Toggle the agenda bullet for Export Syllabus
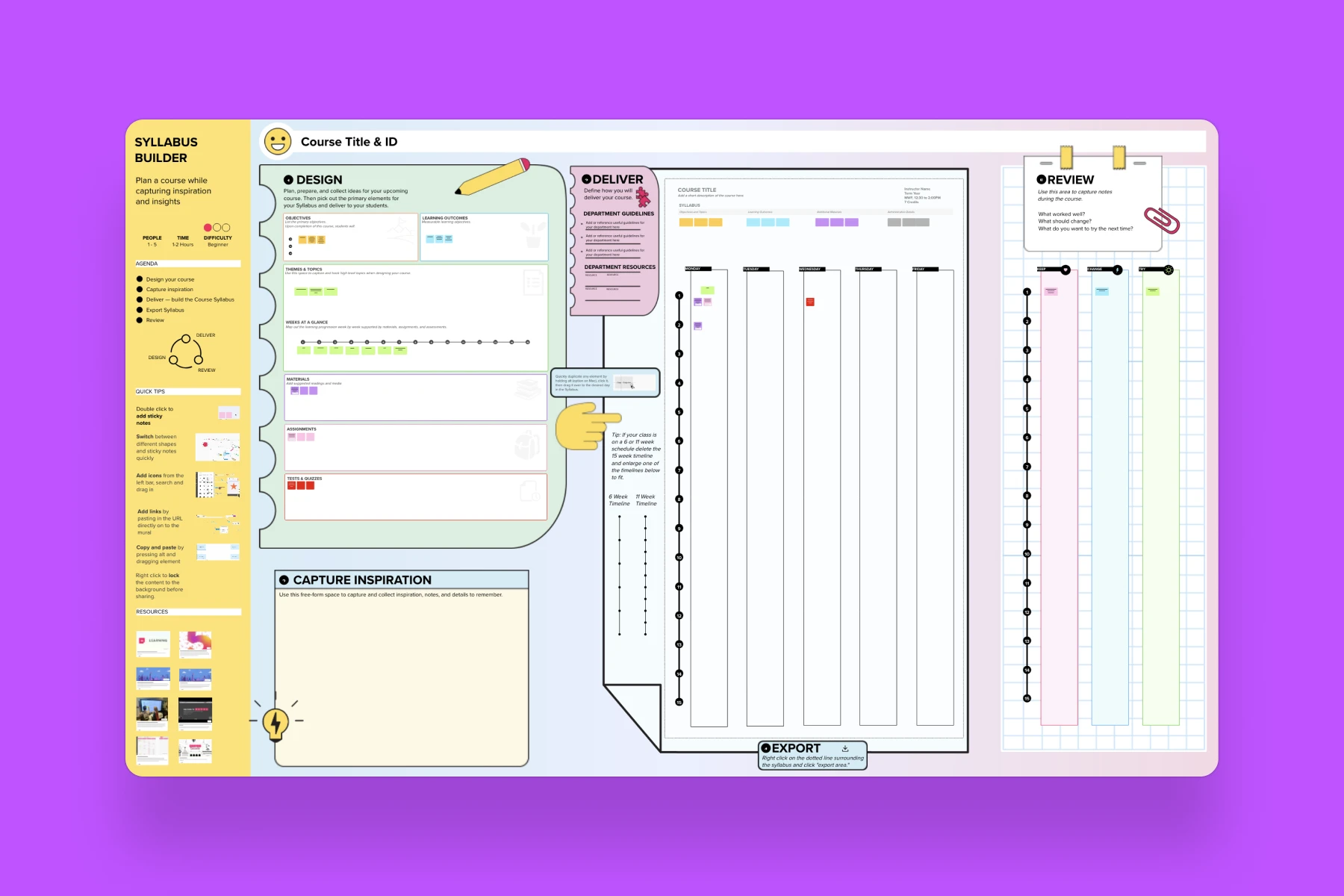This screenshot has width=1344, height=896. [x=140, y=309]
